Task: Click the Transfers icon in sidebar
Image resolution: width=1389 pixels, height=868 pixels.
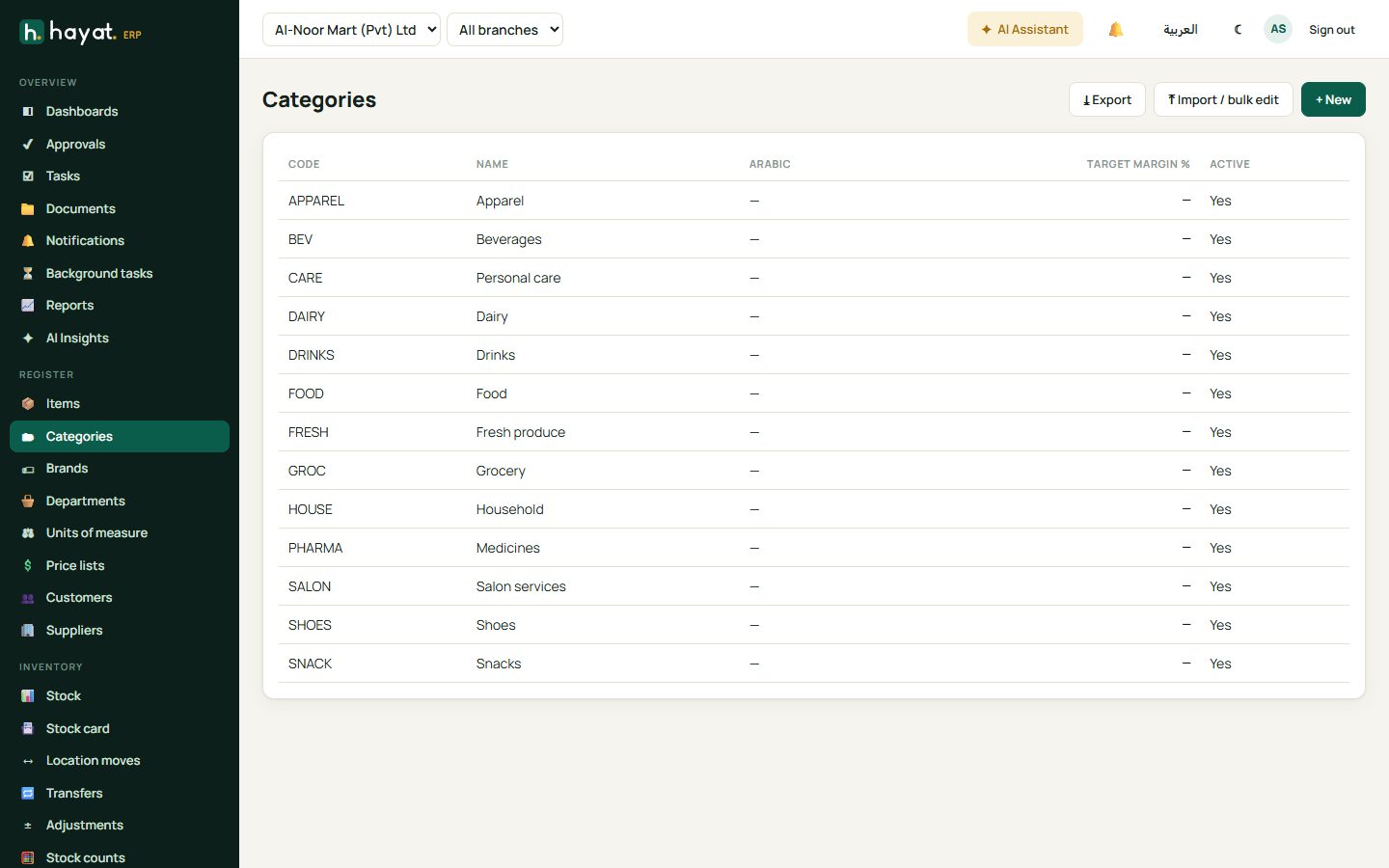Action: 28,794
